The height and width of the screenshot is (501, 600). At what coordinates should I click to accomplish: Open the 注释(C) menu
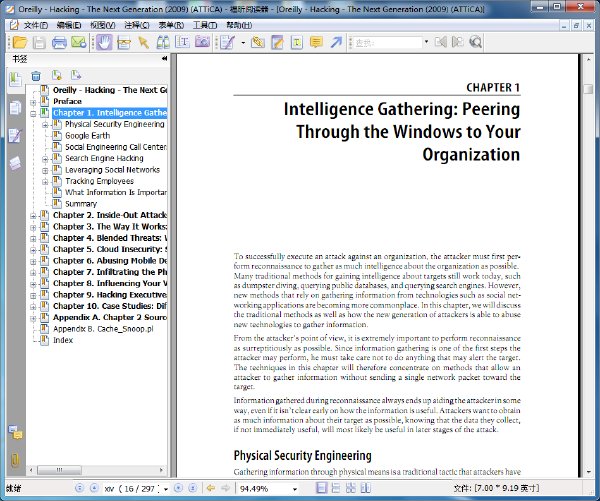click(137, 25)
